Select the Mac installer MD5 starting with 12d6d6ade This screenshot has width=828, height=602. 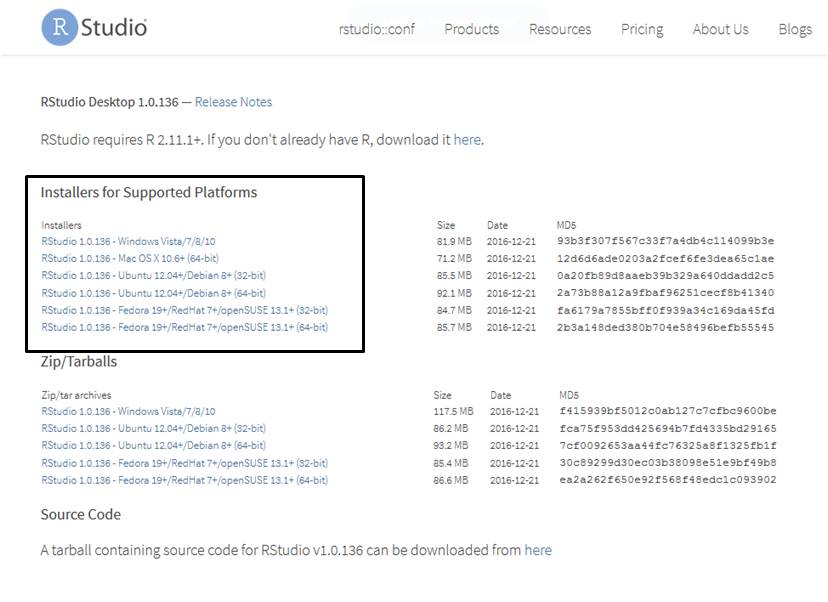click(x=665, y=258)
